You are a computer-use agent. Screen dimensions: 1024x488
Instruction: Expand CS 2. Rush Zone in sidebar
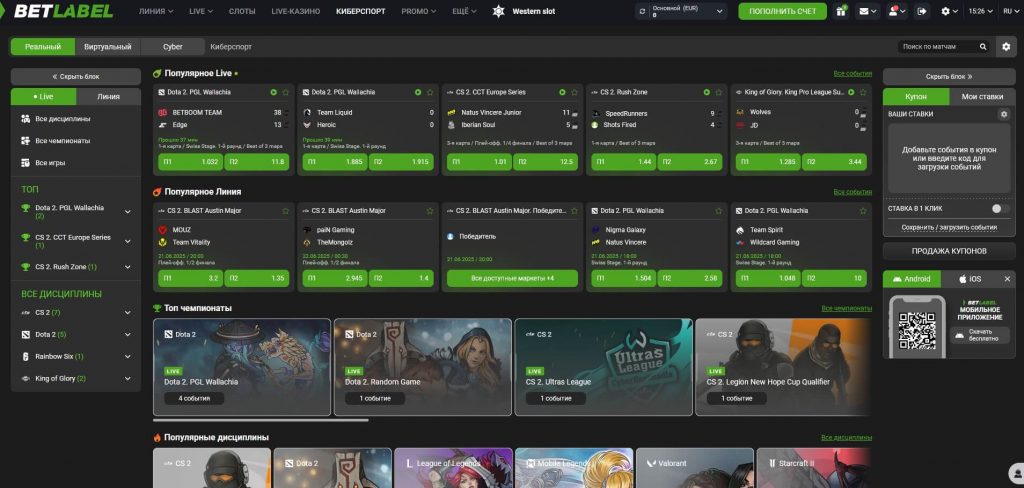pos(127,267)
